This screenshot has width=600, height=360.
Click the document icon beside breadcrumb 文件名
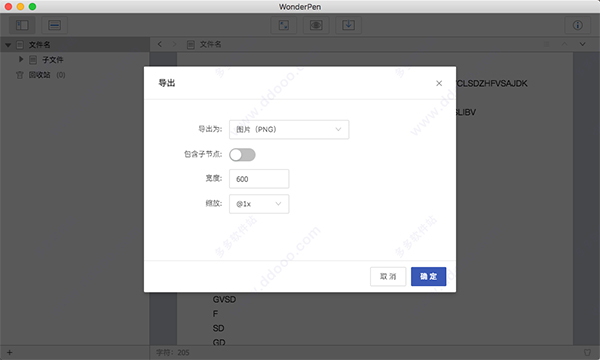click(191, 45)
